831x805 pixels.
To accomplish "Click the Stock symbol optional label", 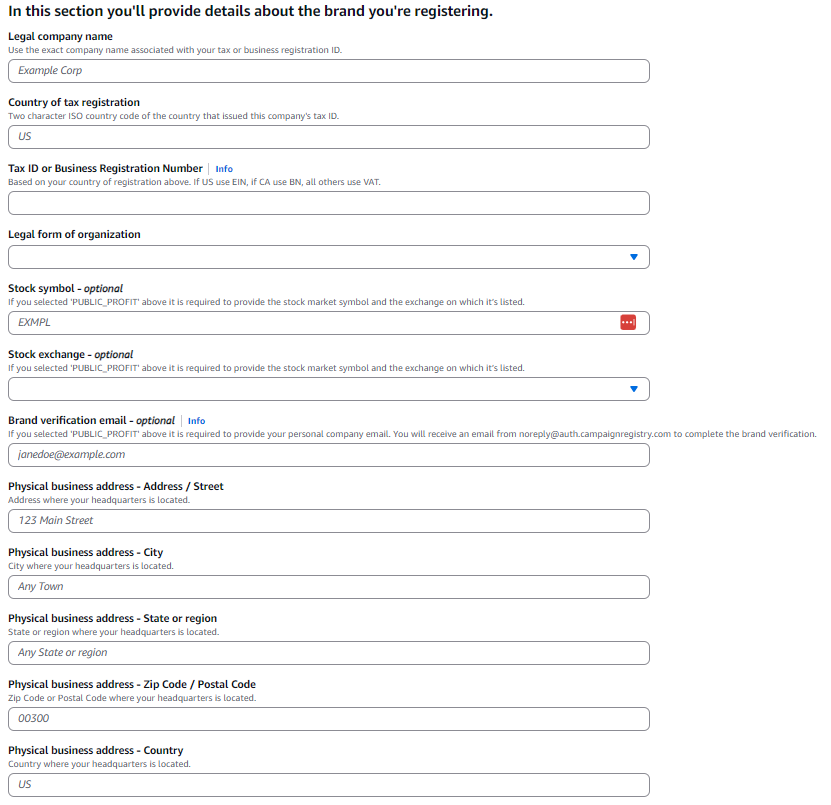I will click(x=65, y=288).
